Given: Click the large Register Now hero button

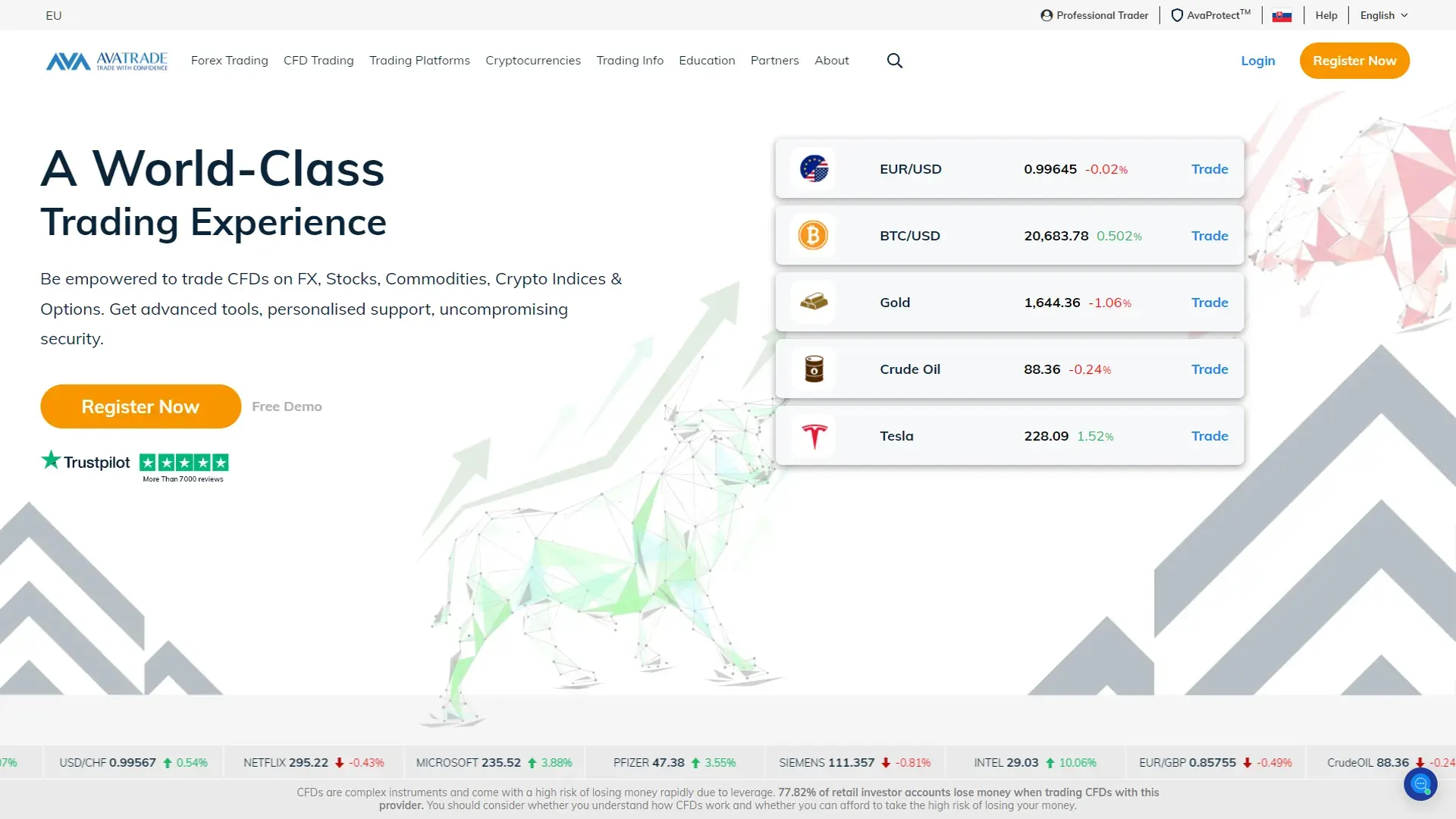Looking at the screenshot, I should pos(140,406).
